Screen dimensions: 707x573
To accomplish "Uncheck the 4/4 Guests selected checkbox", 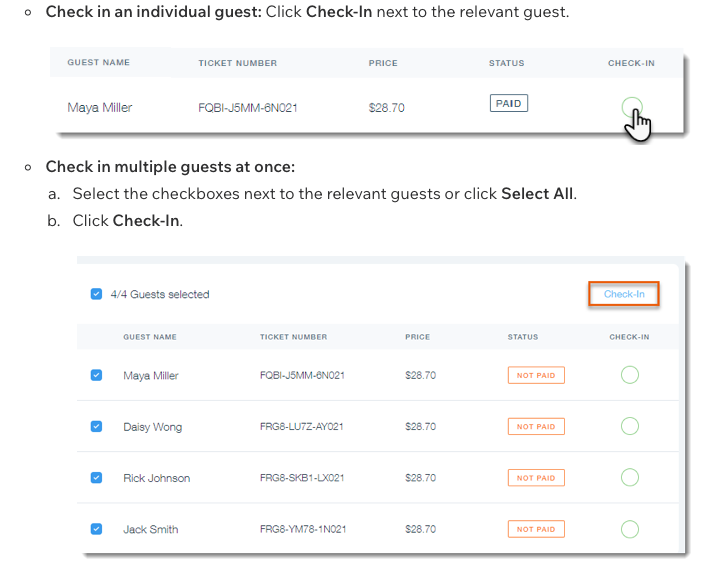I will [96, 294].
